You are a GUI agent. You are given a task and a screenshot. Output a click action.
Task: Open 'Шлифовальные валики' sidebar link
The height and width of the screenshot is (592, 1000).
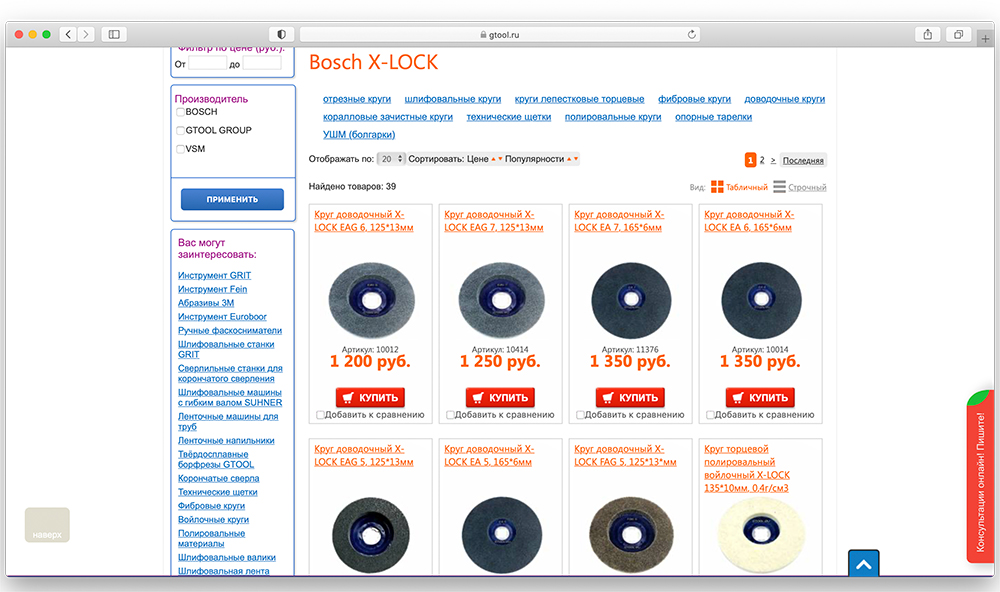[226, 558]
